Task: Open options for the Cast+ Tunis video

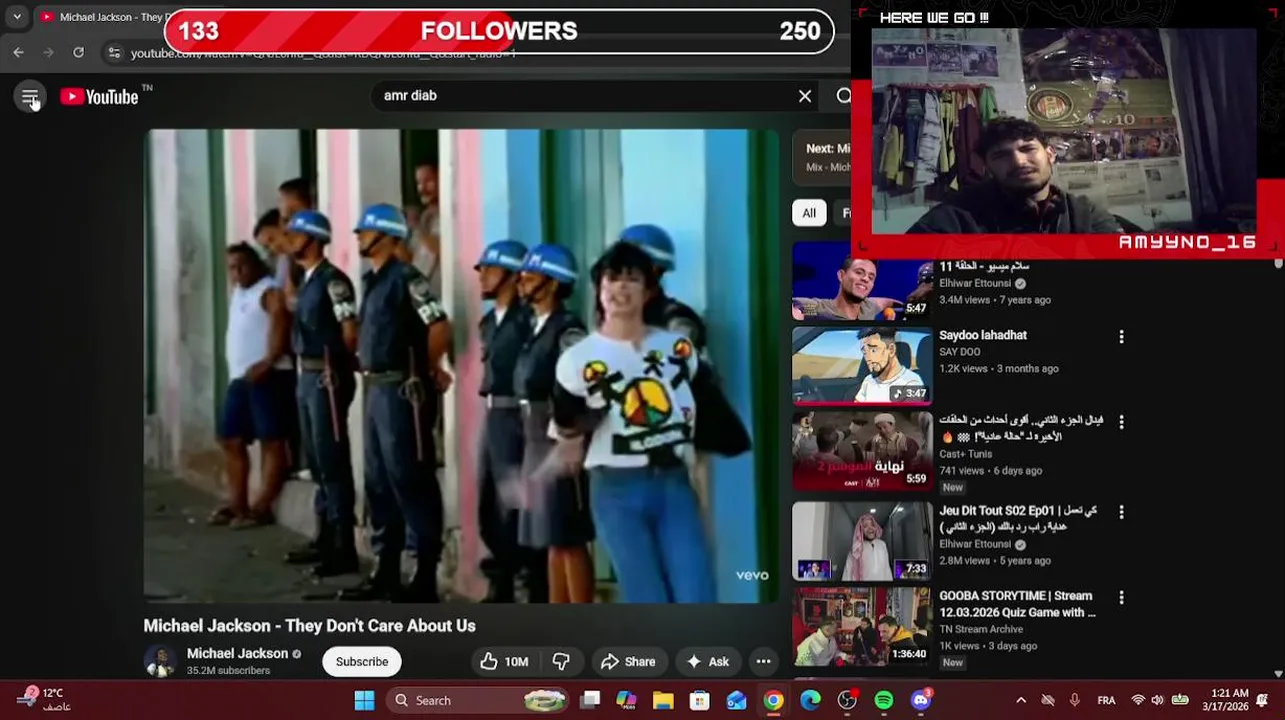Action: [x=1121, y=422]
